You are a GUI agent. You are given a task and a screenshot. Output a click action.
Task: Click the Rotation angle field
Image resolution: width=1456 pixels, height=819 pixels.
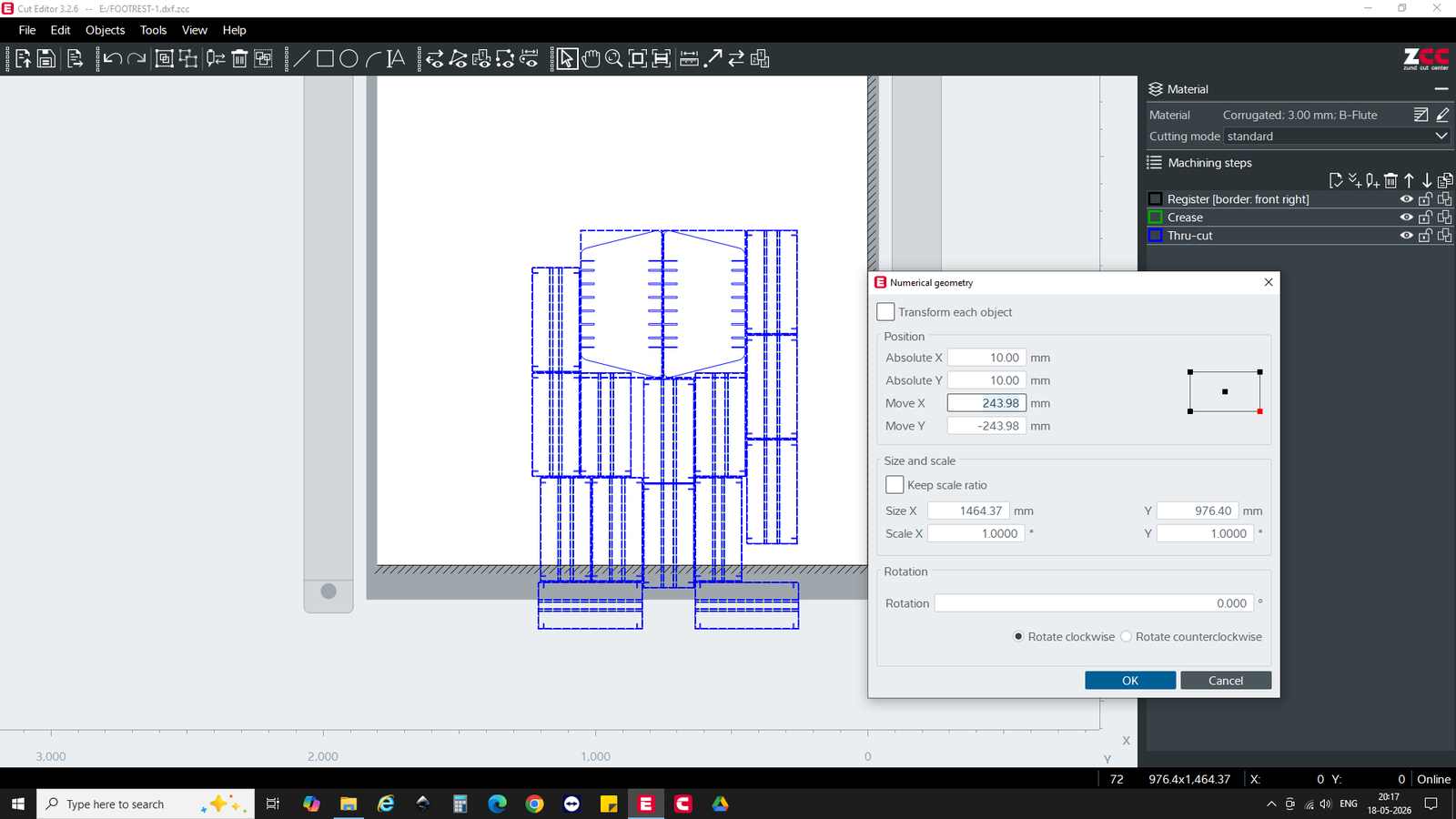1095,603
